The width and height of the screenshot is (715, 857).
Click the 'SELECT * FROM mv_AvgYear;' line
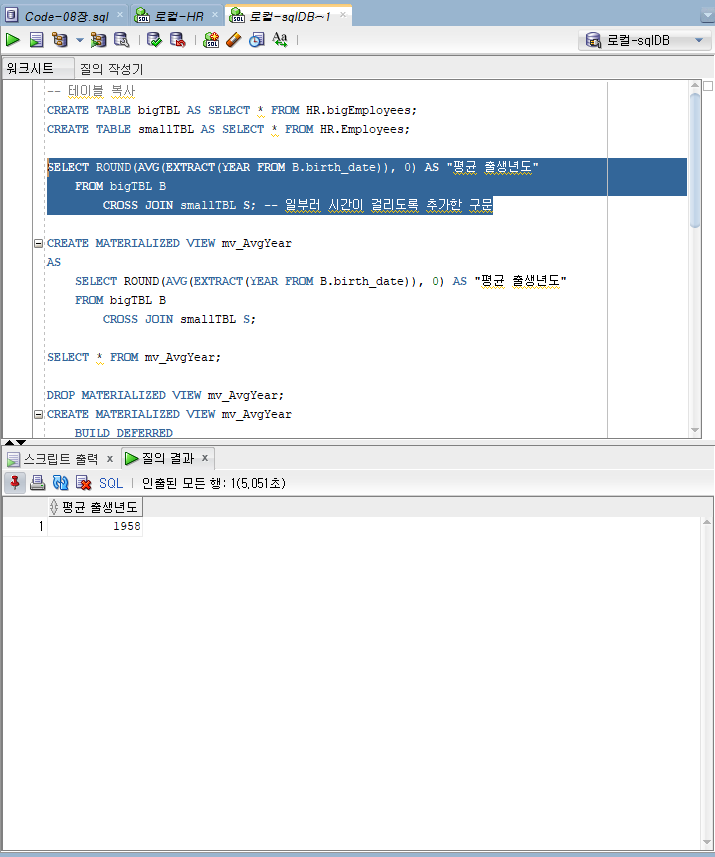click(x=134, y=357)
